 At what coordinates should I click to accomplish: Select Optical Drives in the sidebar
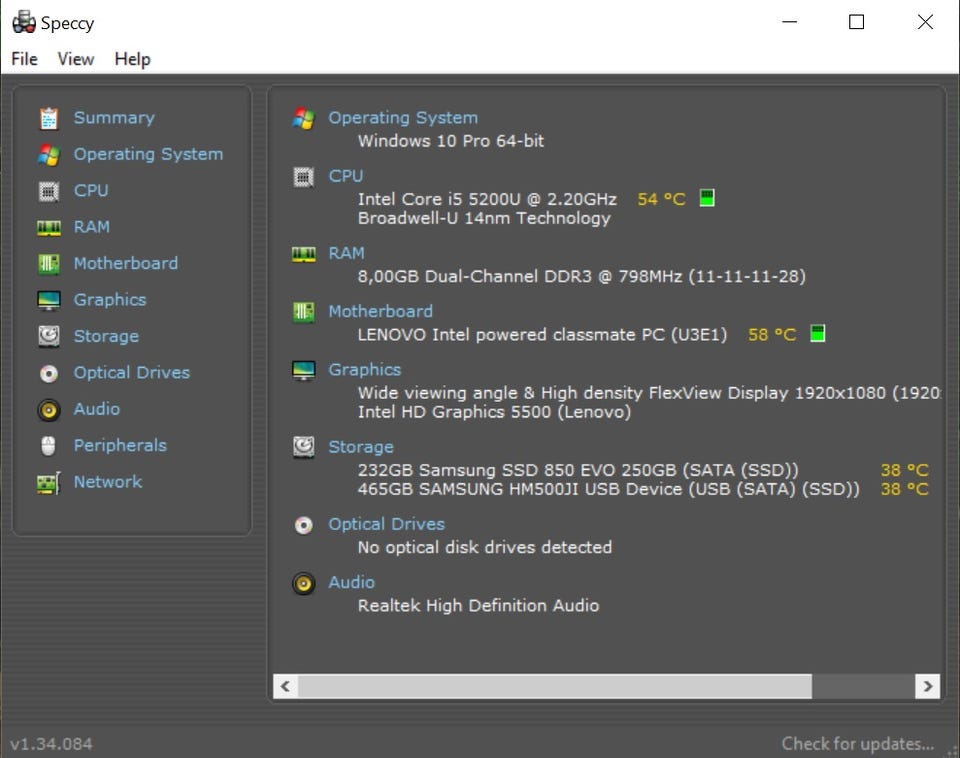click(132, 372)
